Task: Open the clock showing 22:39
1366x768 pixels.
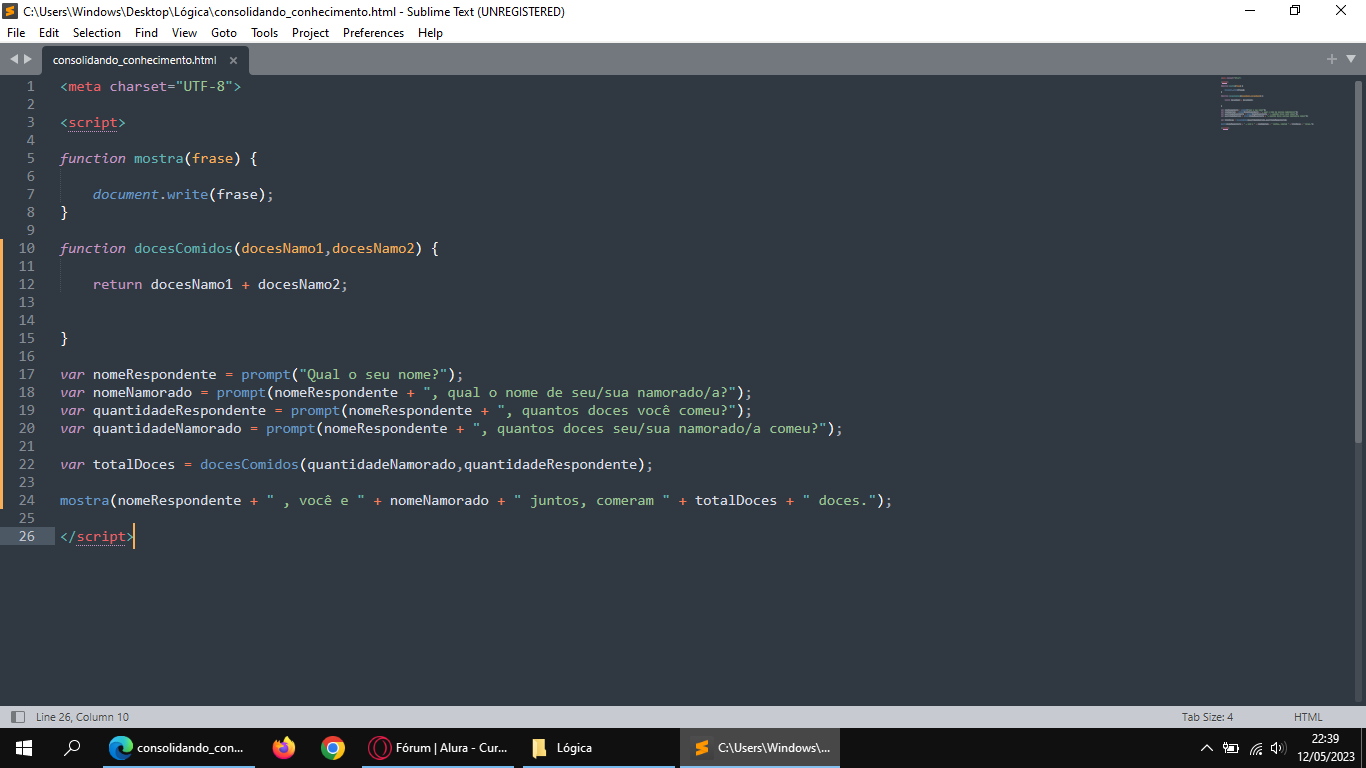Action: 1325,747
